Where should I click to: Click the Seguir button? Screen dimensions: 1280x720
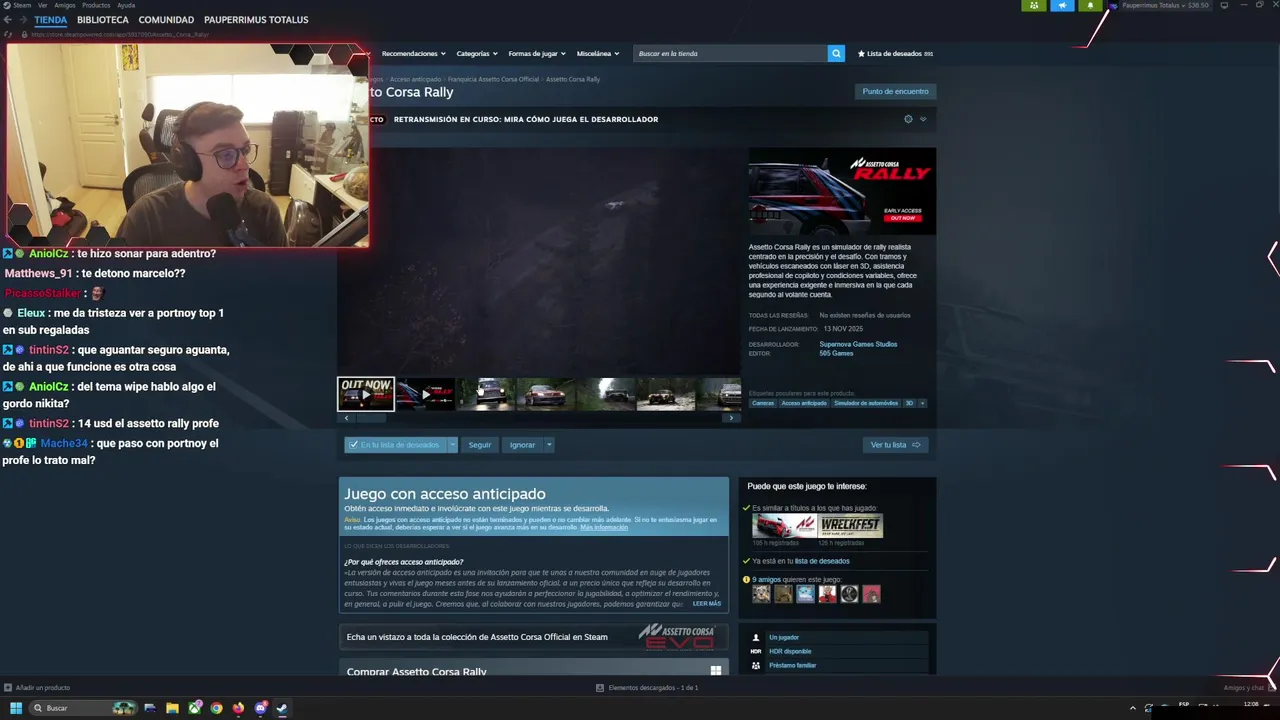point(480,445)
